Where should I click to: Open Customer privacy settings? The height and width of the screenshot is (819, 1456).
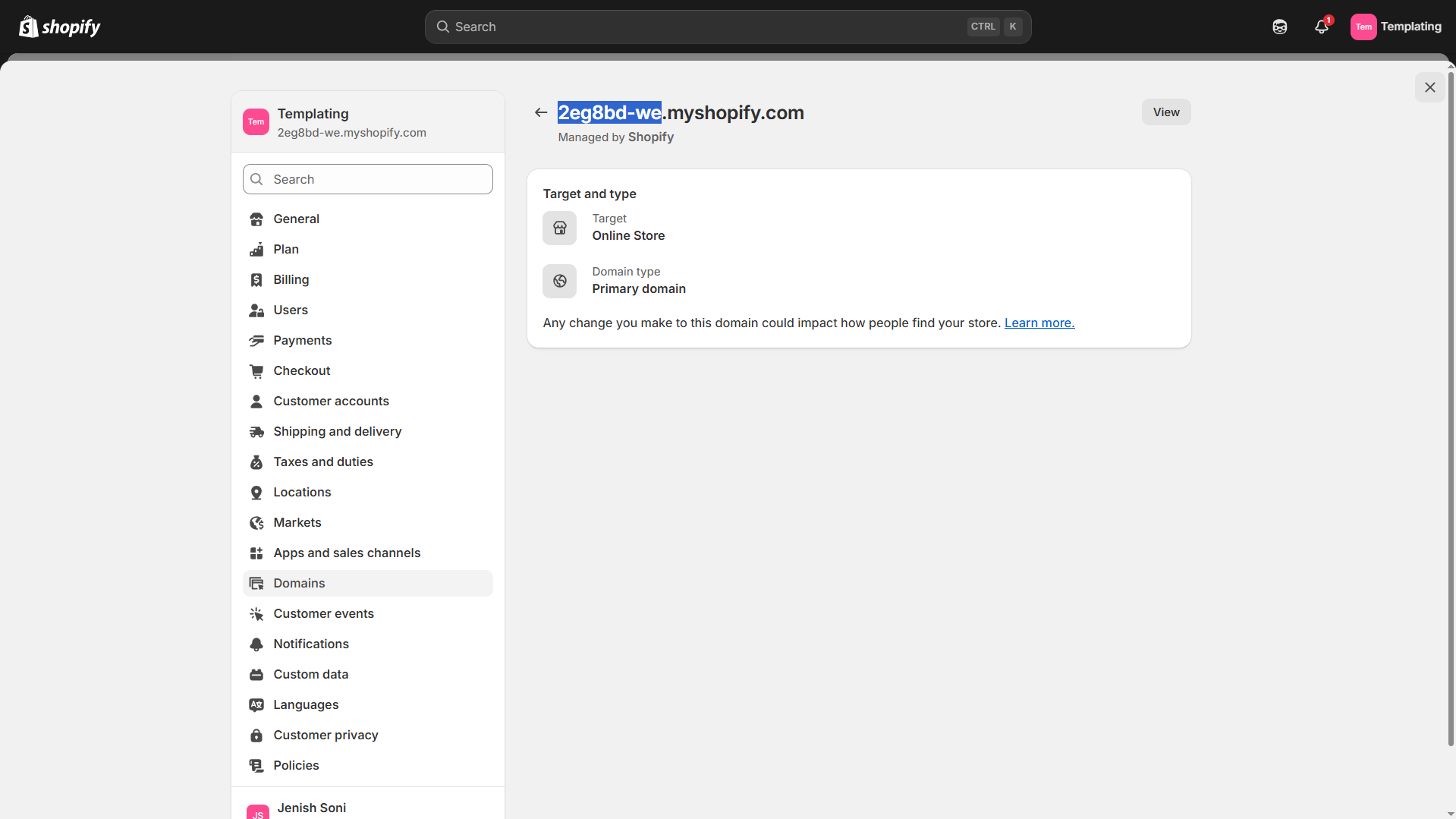(368, 736)
